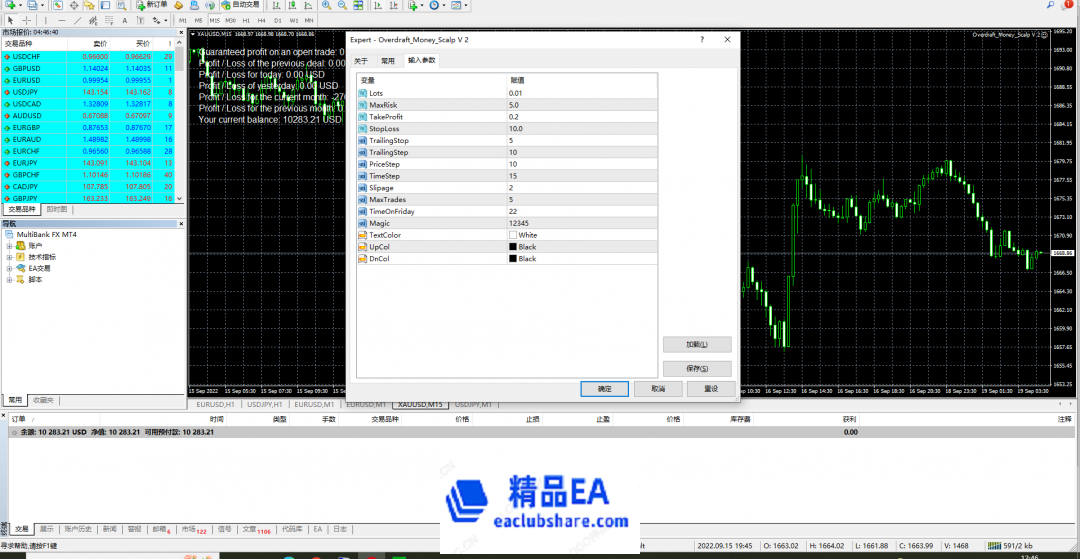Image resolution: width=1080 pixels, height=559 pixels.
Task: Toggle the Navigator panel star icon
Action: point(90,5)
